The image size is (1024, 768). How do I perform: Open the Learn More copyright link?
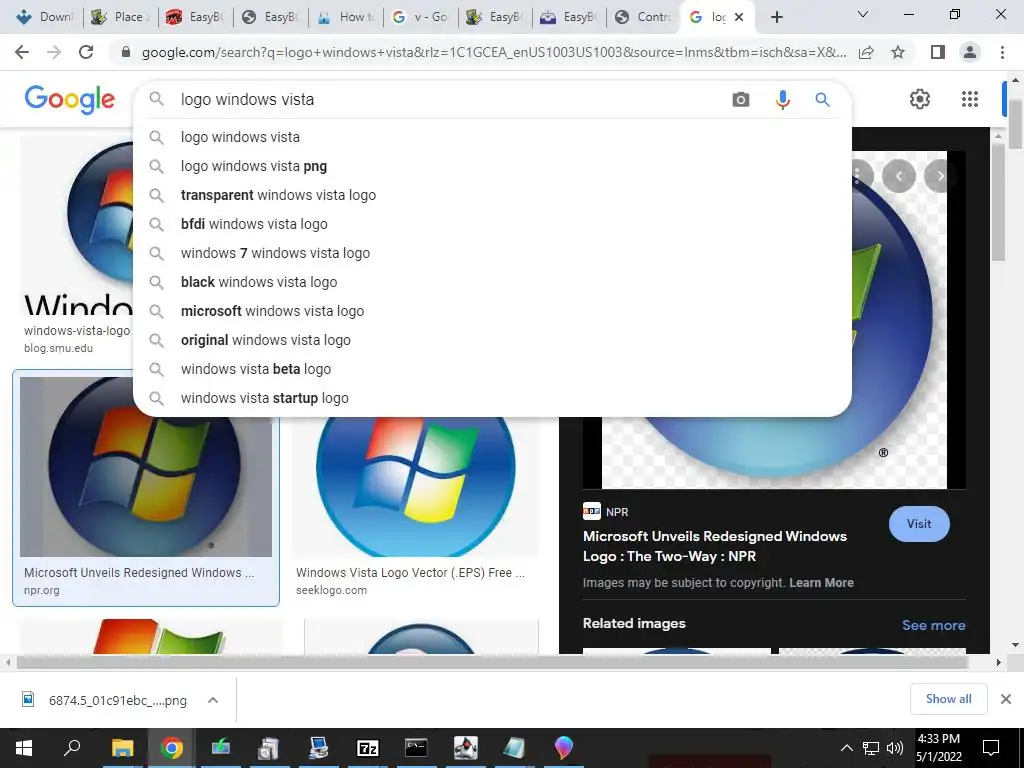(821, 583)
